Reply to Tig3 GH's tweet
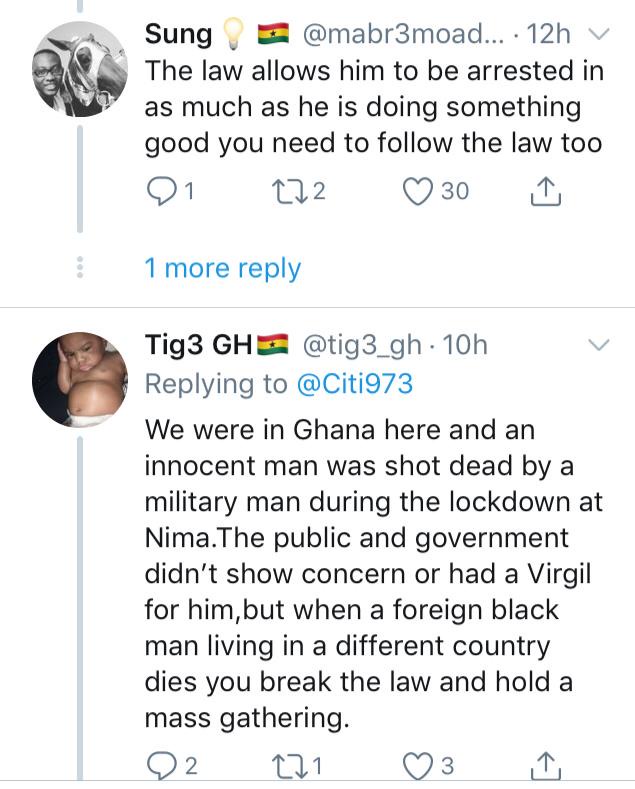Screen dimensions: 635x789 tap(160, 767)
